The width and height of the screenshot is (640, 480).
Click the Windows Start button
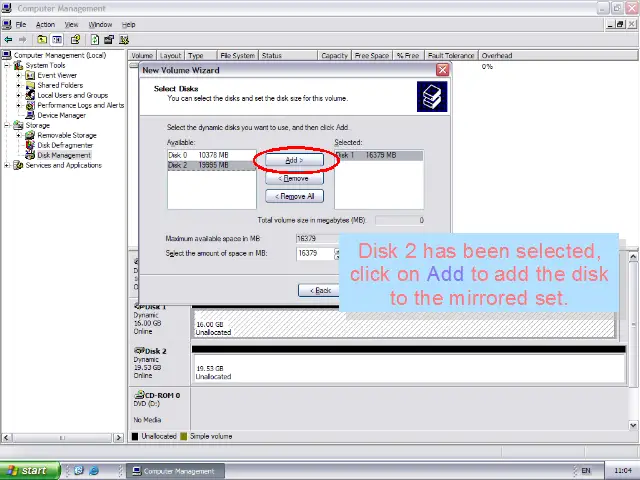click(x=30, y=471)
